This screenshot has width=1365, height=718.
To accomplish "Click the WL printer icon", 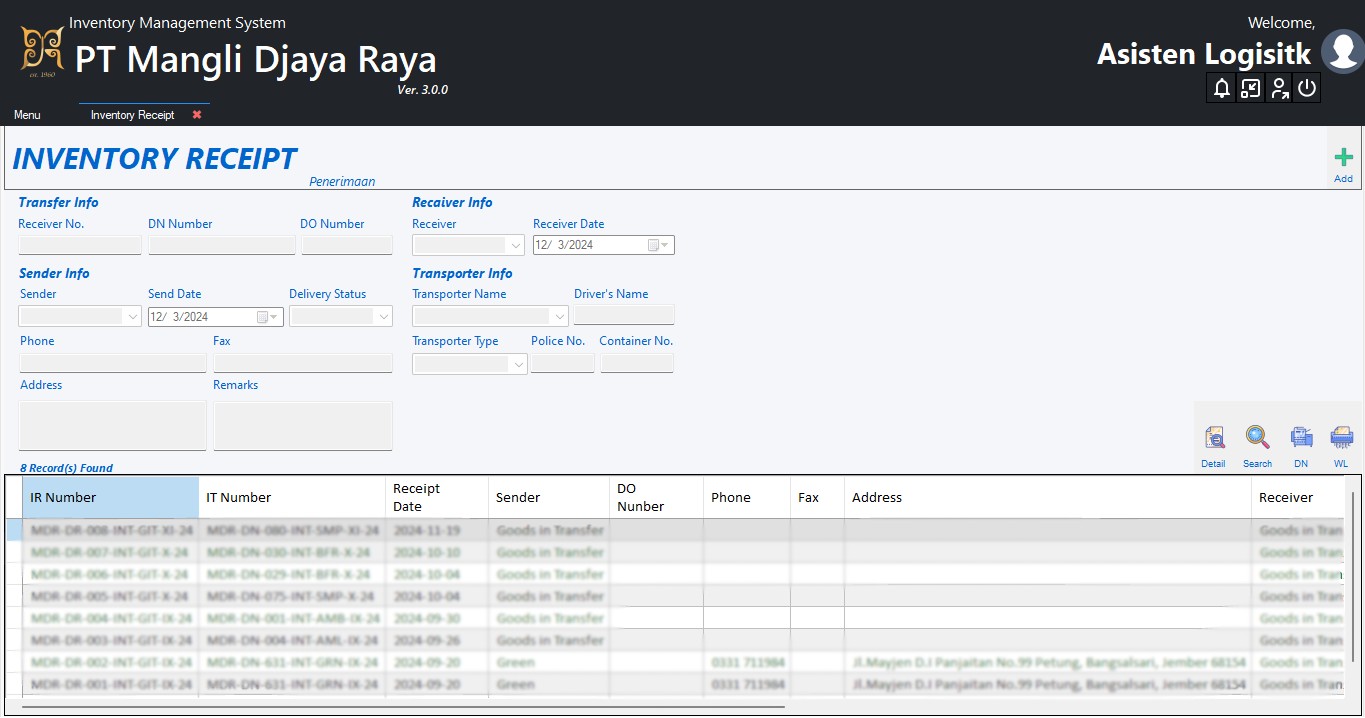I will tap(1341, 438).
